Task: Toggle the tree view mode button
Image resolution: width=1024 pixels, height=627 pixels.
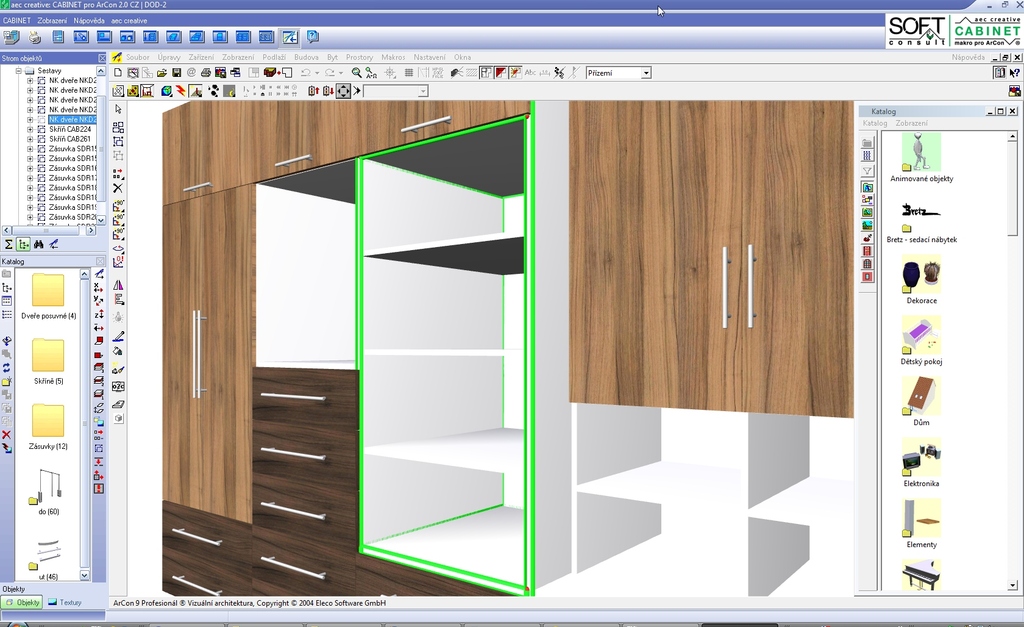Action: (23, 244)
